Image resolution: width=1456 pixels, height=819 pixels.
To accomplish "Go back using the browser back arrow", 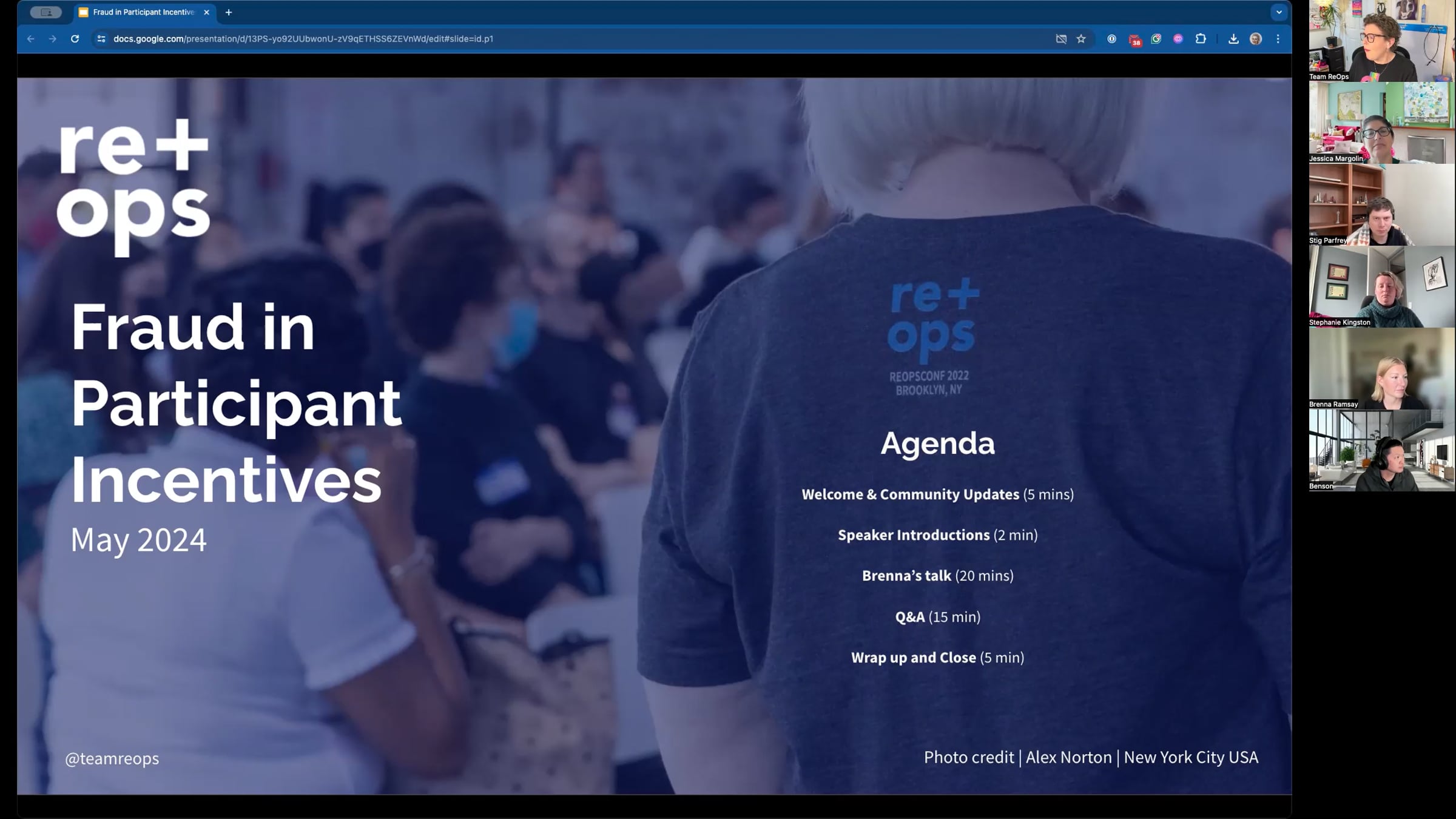I will 31,39.
